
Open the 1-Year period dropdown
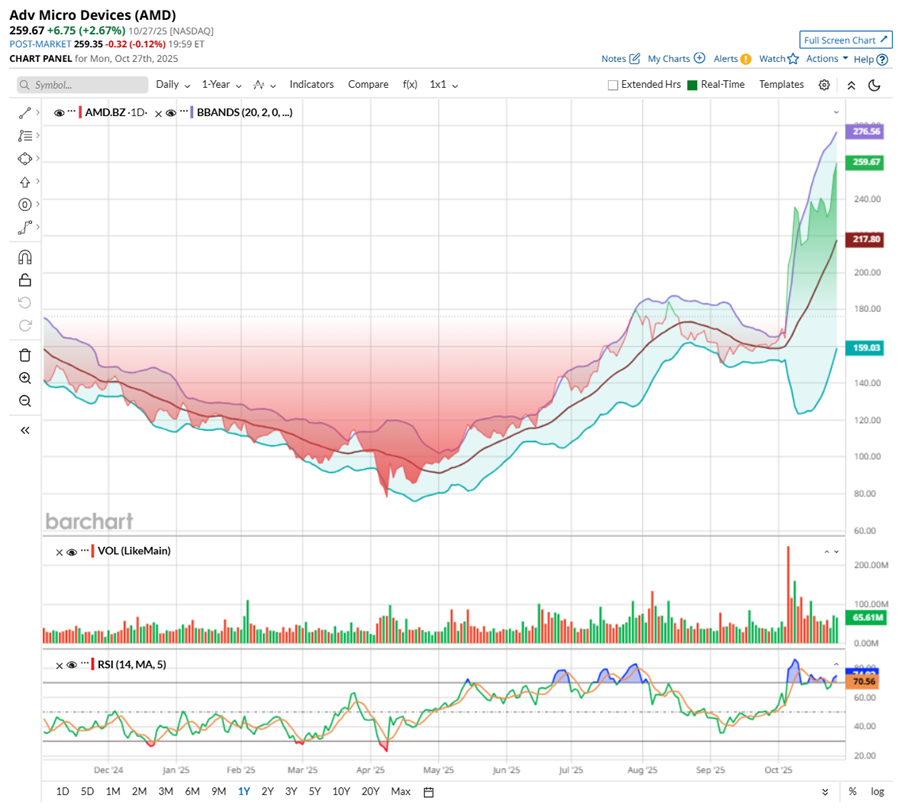pos(221,85)
